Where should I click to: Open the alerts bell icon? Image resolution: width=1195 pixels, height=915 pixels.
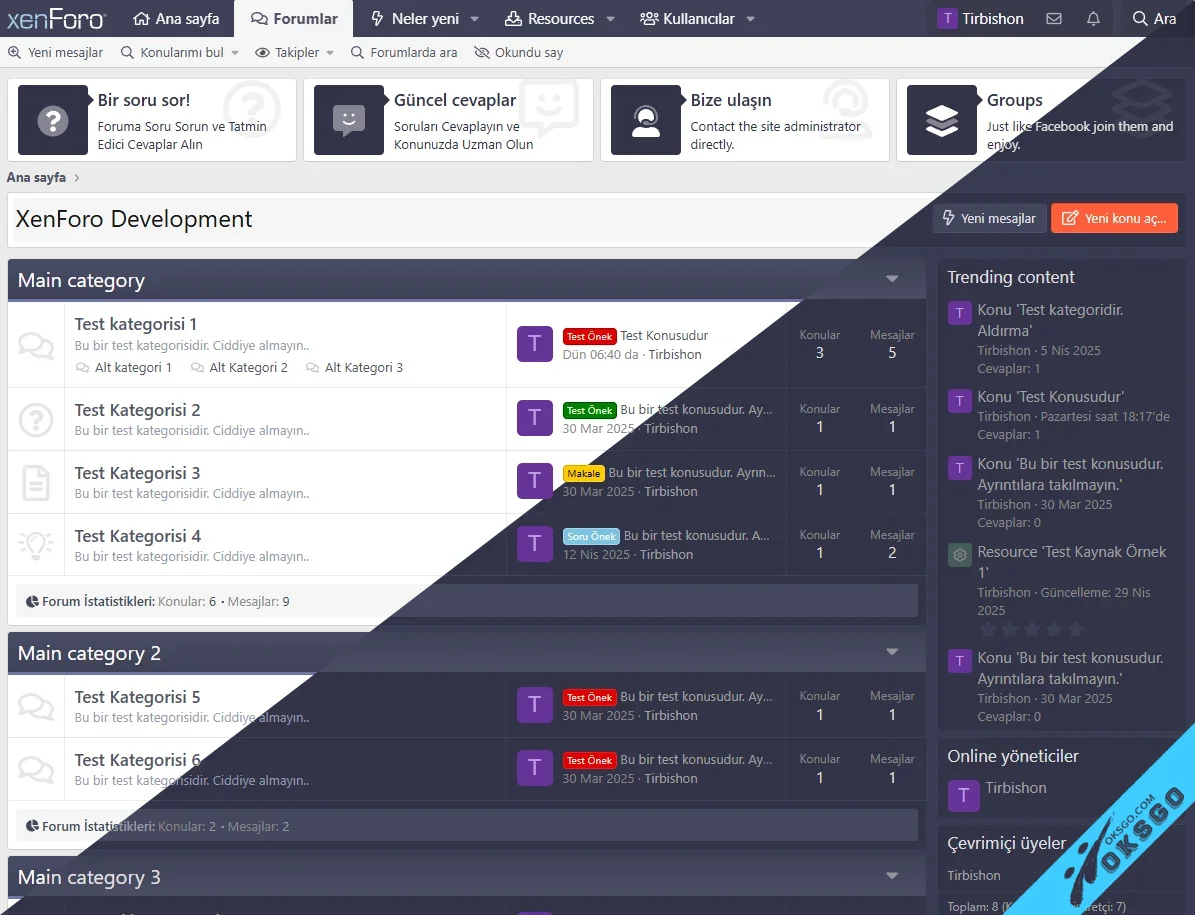point(1093,19)
